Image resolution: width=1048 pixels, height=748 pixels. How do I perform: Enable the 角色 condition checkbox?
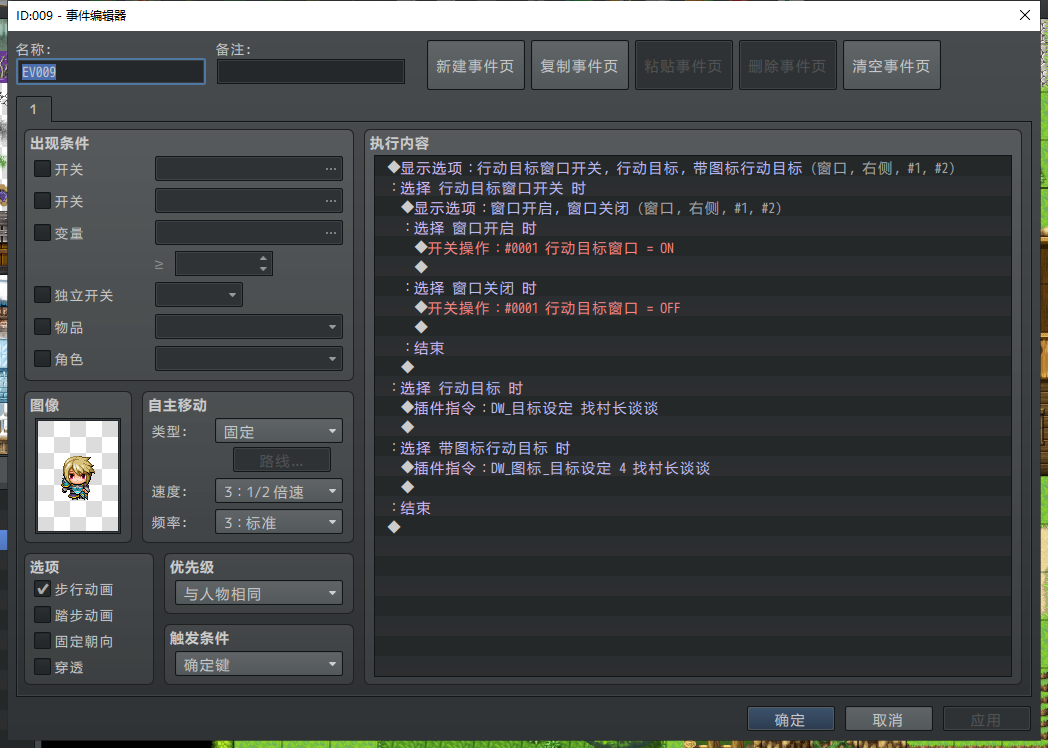(x=42, y=358)
